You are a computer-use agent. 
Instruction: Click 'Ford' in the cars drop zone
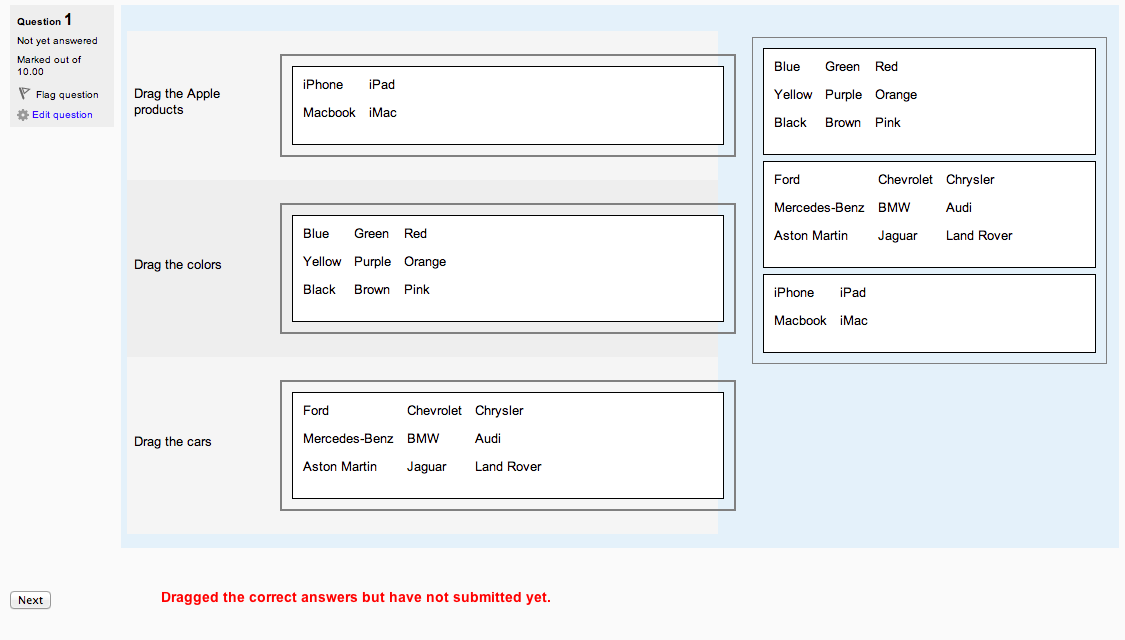(316, 411)
